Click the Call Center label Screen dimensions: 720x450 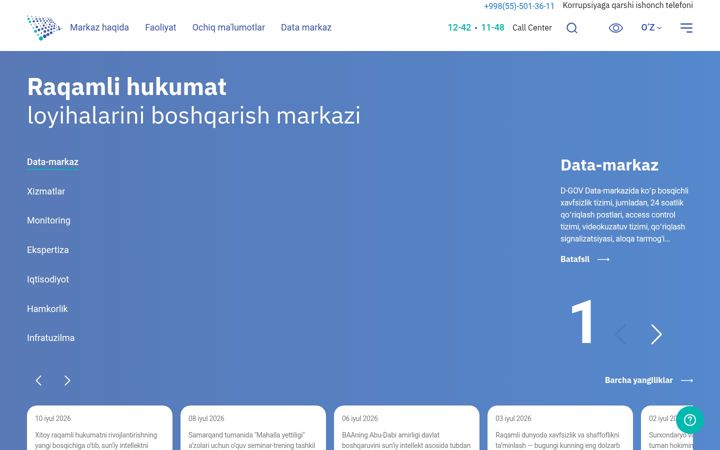pyautogui.click(x=532, y=28)
